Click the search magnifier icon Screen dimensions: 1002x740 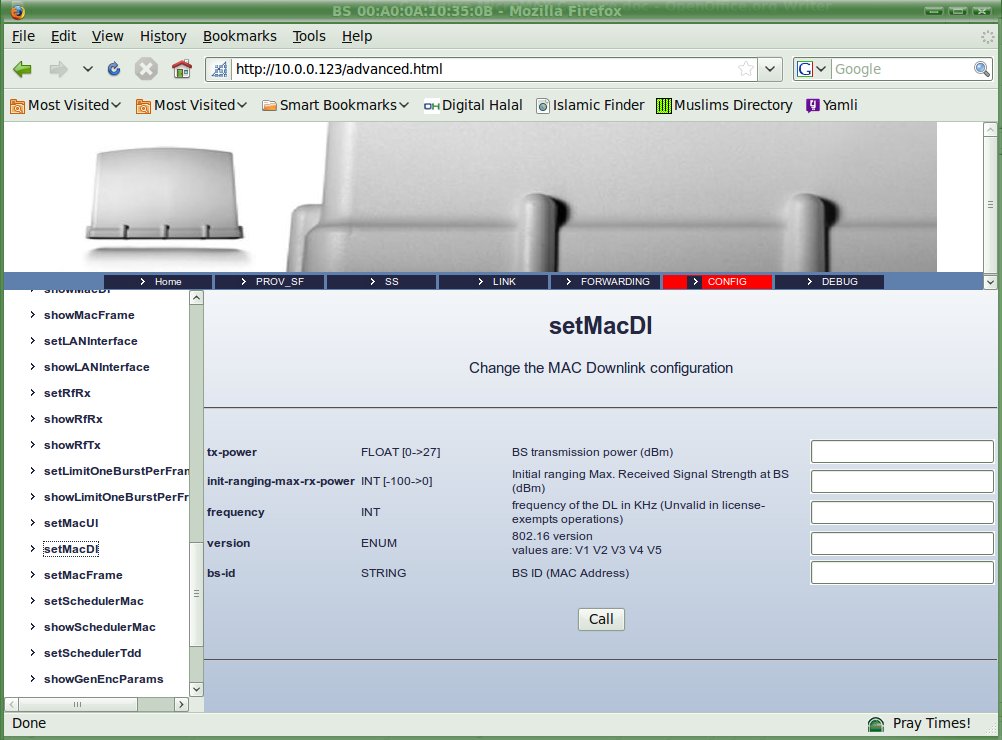[x=982, y=69]
